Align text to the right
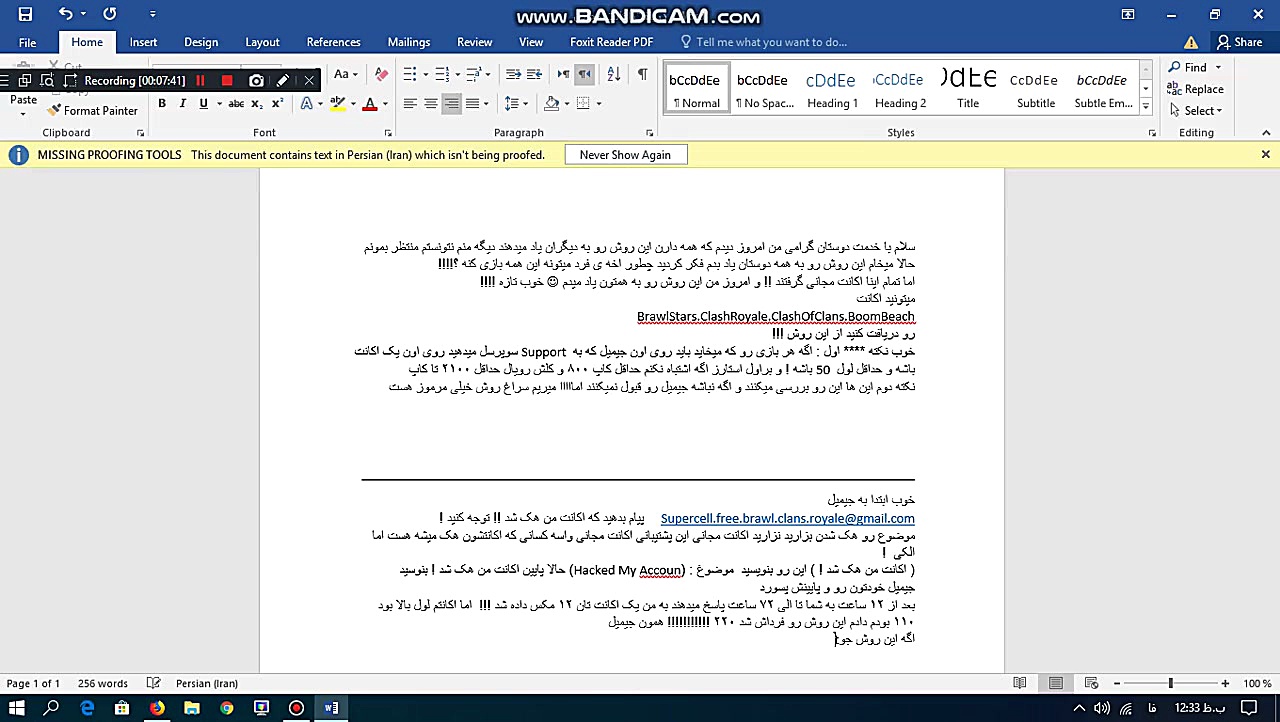The width and height of the screenshot is (1280, 722). coord(451,103)
